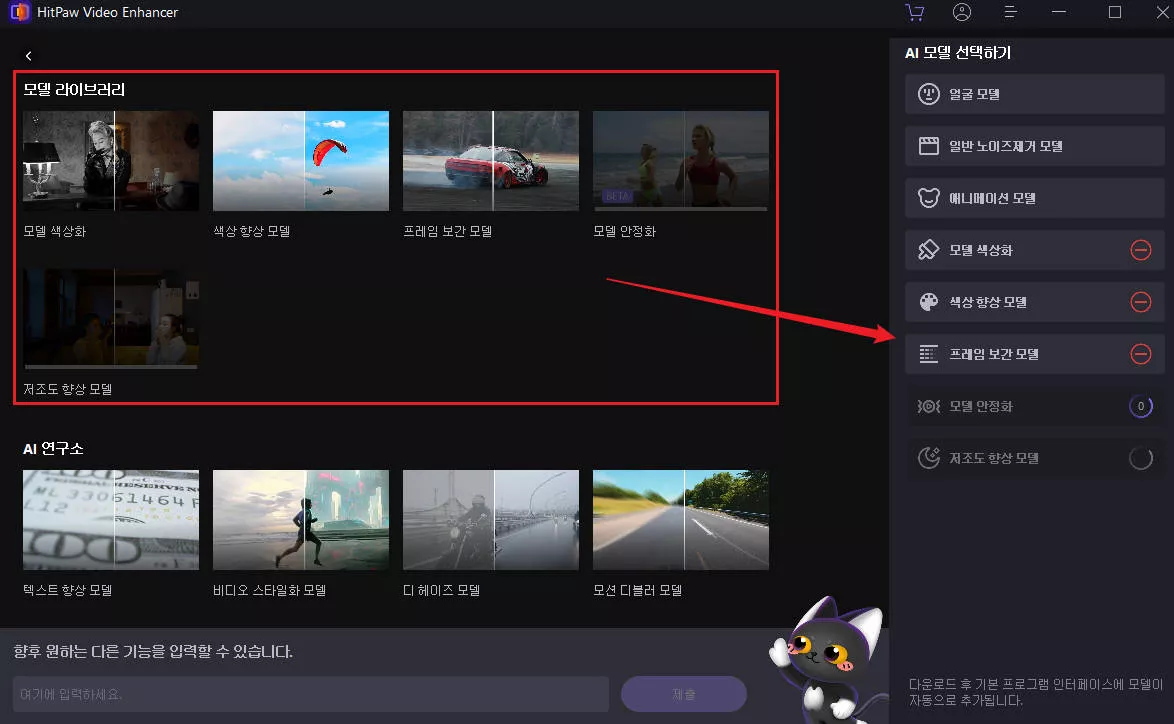The height and width of the screenshot is (724, 1174).
Task: Click the 모델 안정화 download progress circle
Action: coord(1140,406)
